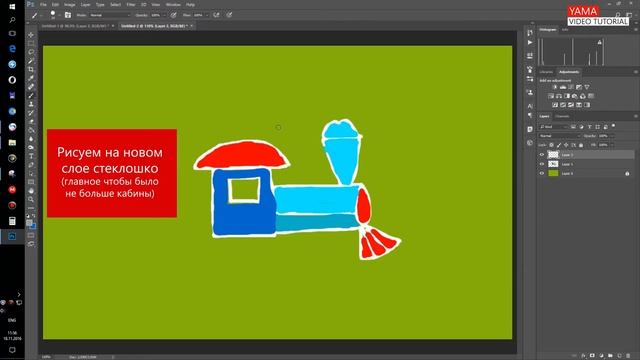Switch to the Info tab
Image resolution: width=640 pixels, height=360 pixels.
point(565,30)
